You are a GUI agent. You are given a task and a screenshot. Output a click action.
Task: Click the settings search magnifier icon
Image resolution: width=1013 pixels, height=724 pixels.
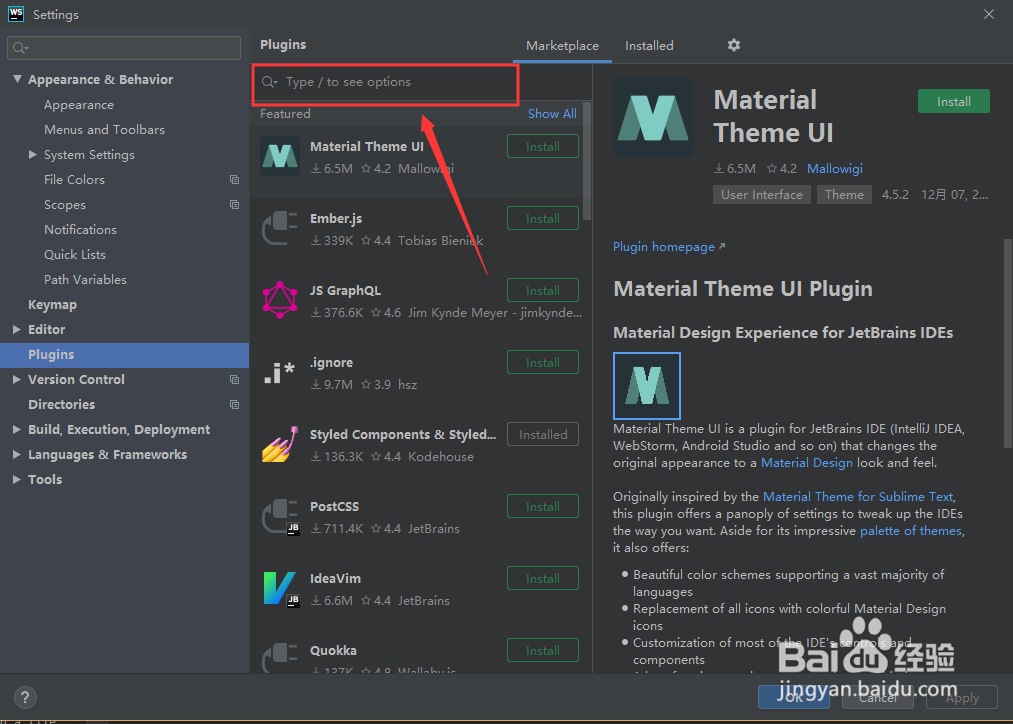(20, 48)
